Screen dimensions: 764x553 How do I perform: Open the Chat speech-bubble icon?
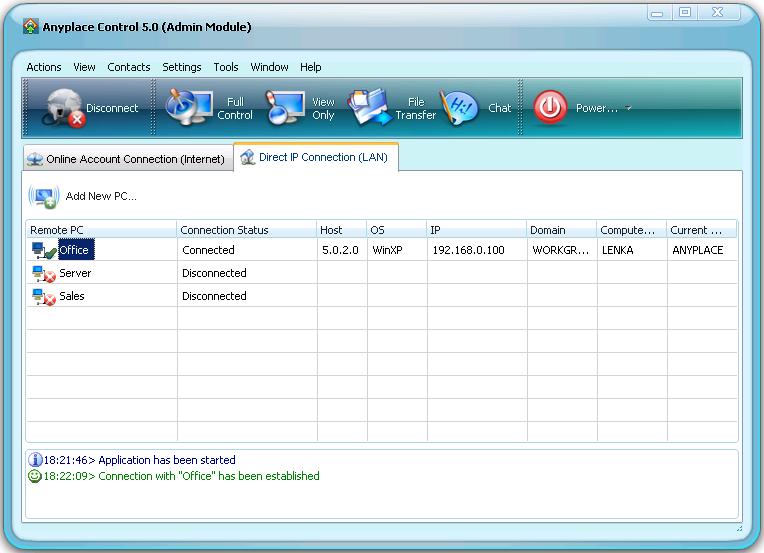coord(459,108)
